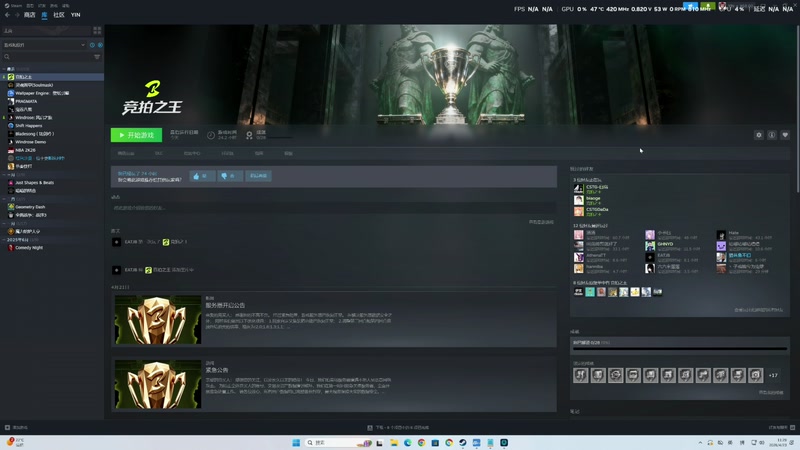Collapse the collection group above Just Shapes & Beats
800x450 pixels.
(4, 174)
